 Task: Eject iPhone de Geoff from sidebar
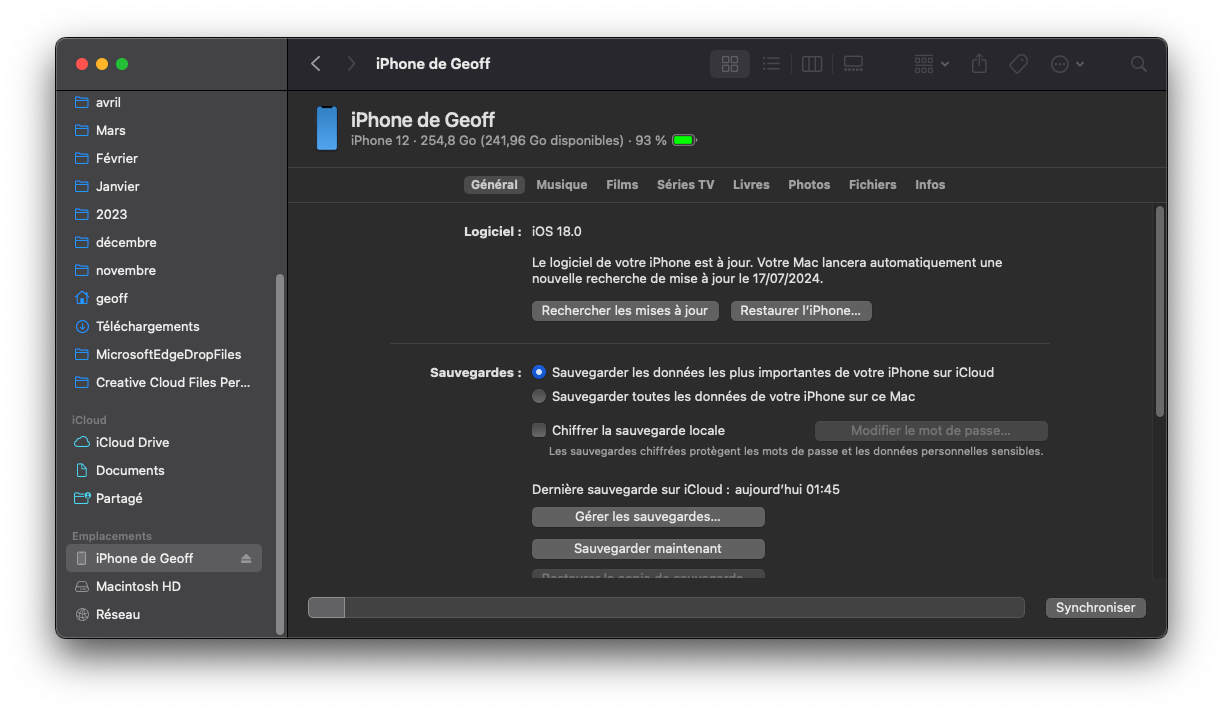[x=246, y=559]
